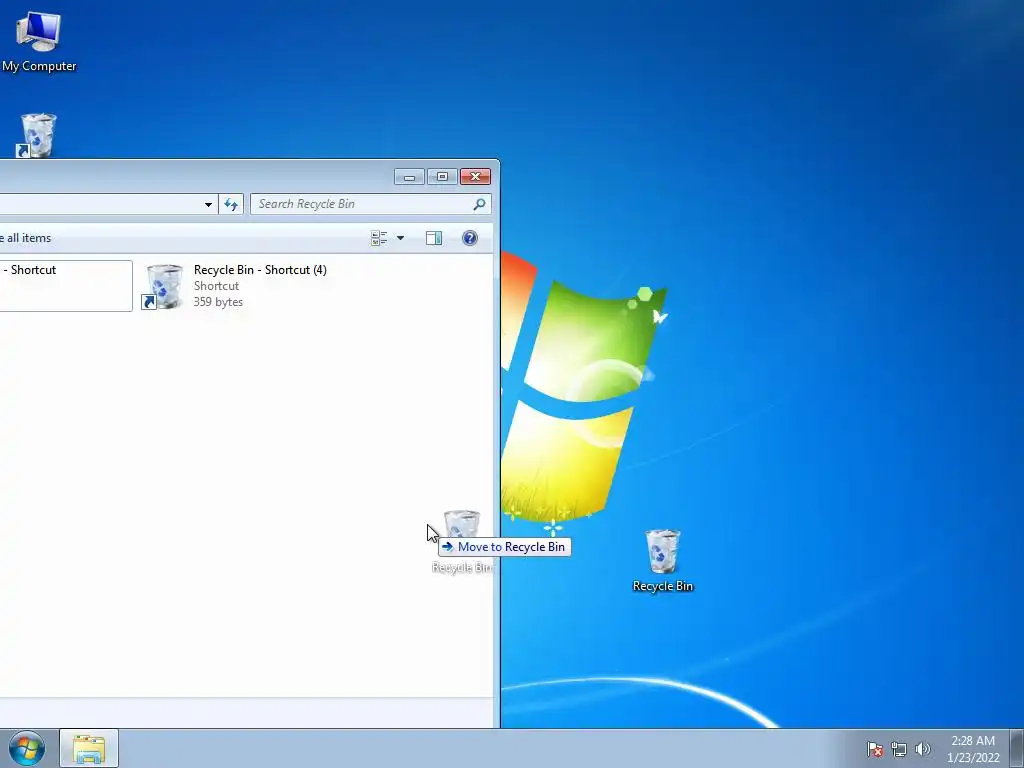The height and width of the screenshot is (768, 1024).
Task: Click the Explorer taskbar button
Action: pyautogui.click(x=89, y=748)
